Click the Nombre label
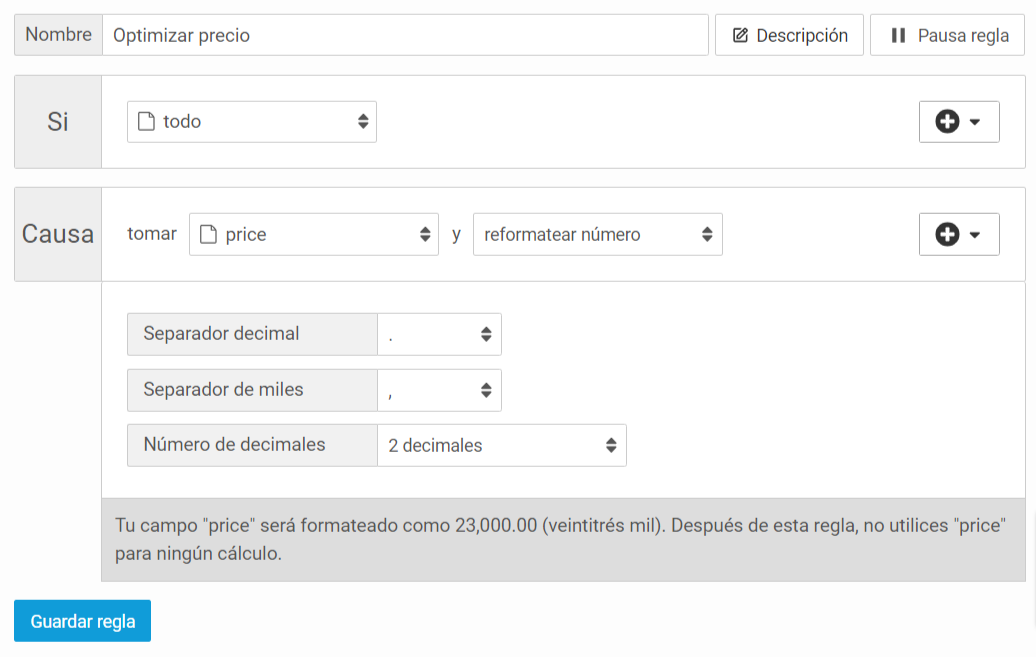The width and height of the screenshot is (1036, 657). pyautogui.click(x=58, y=35)
